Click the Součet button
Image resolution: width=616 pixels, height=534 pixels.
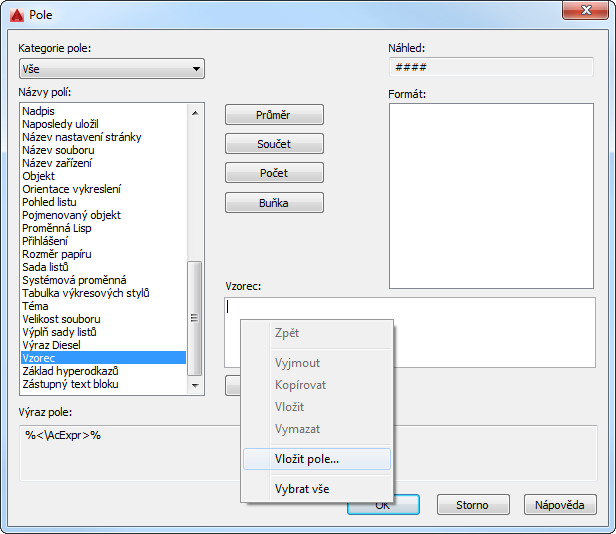274,144
